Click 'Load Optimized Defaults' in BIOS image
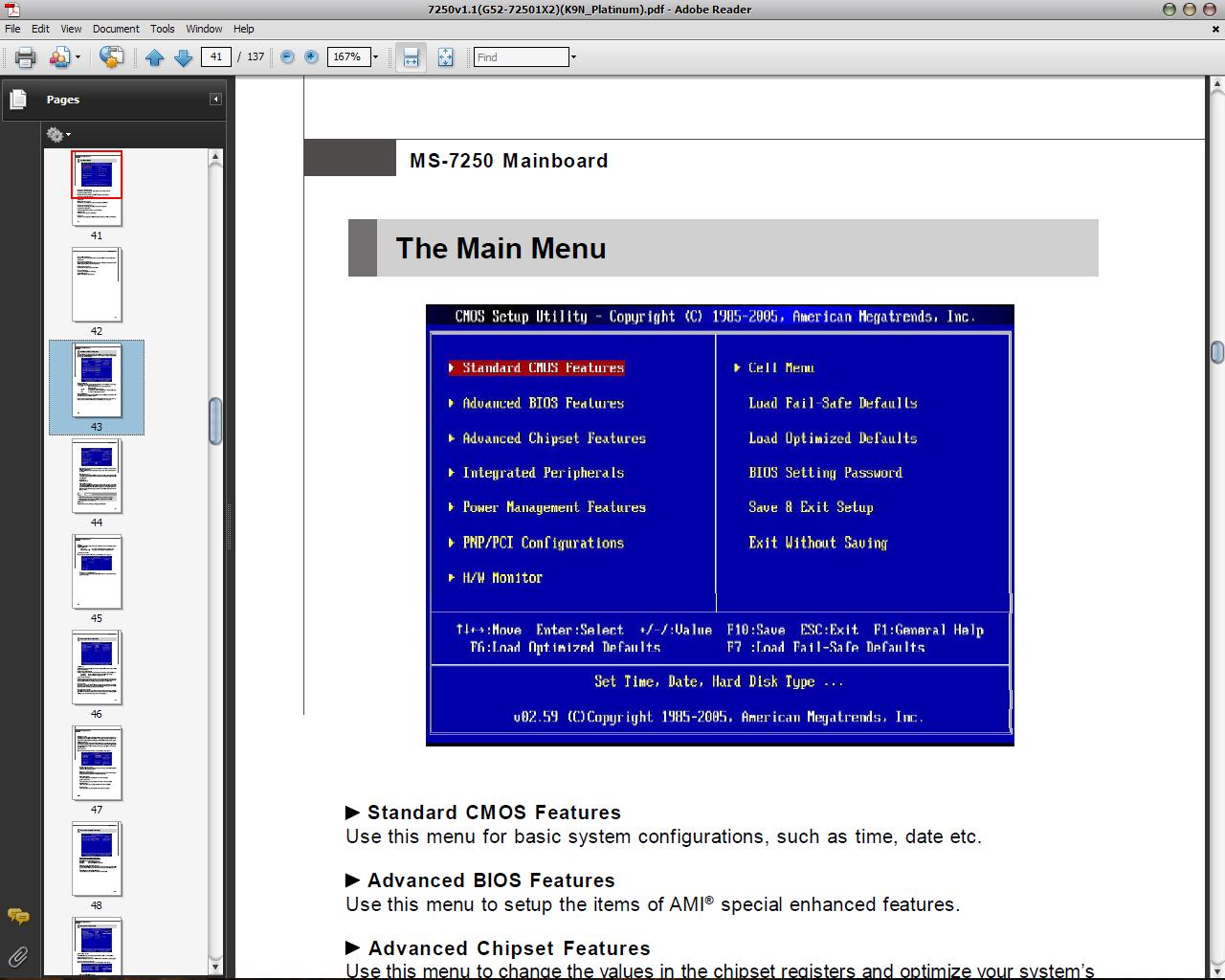Image resolution: width=1225 pixels, height=980 pixels. coord(833,438)
